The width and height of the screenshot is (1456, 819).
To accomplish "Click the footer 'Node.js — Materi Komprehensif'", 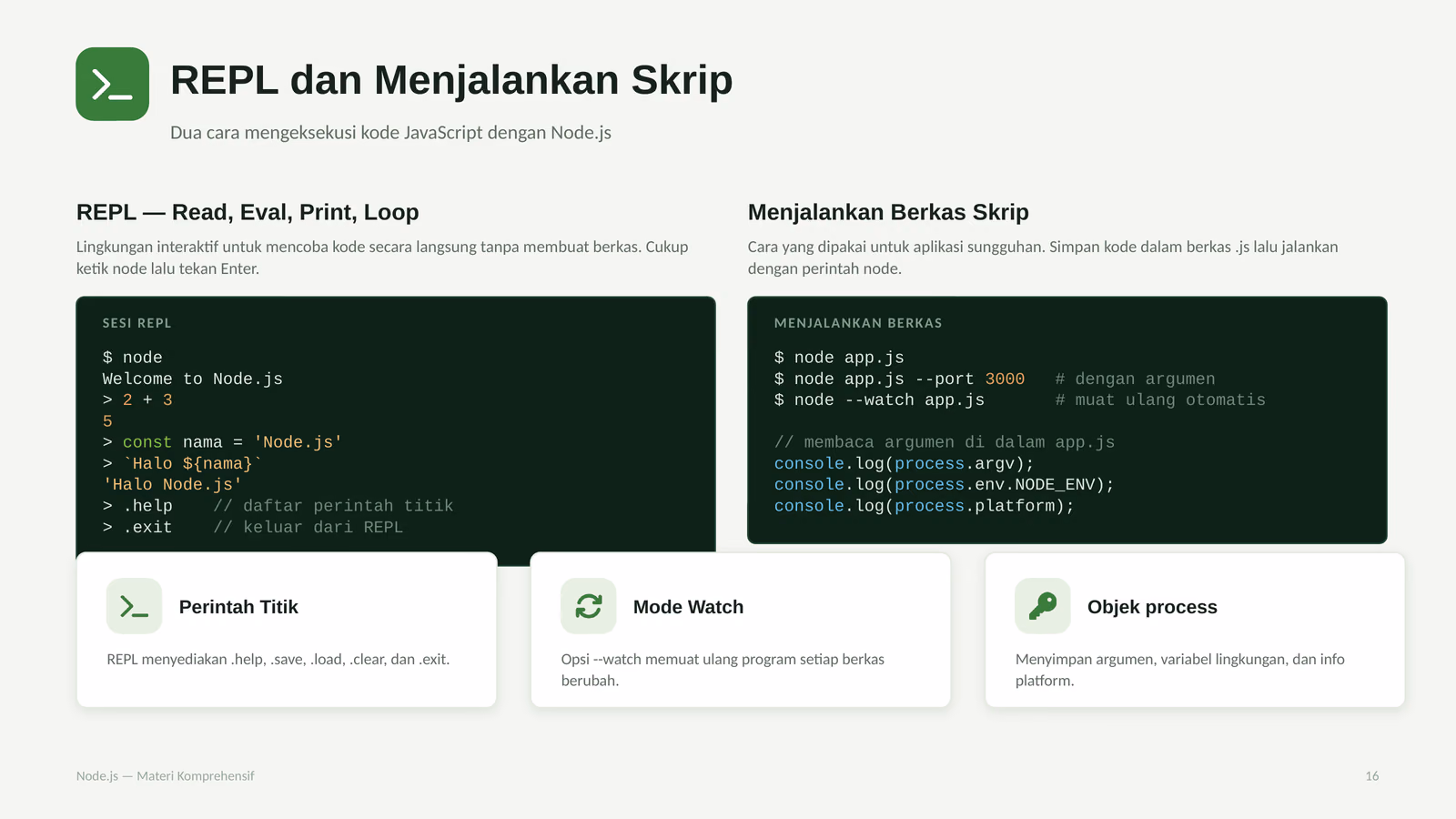I will [x=166, y=776].
